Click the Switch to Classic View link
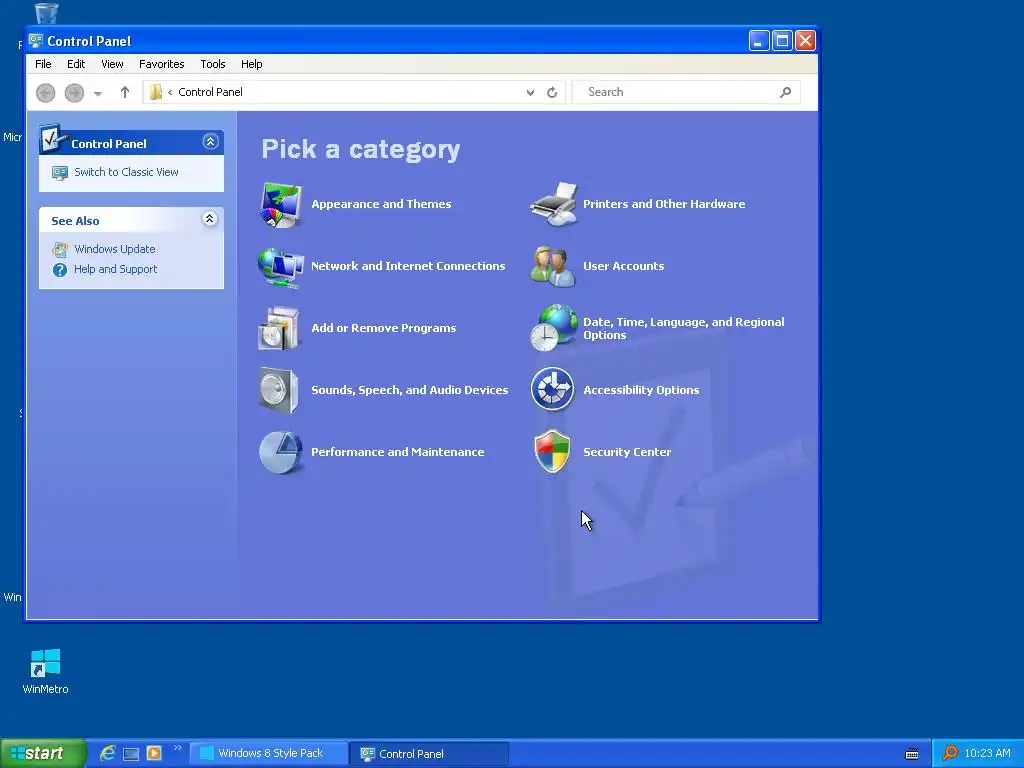 tap(126, 172)
